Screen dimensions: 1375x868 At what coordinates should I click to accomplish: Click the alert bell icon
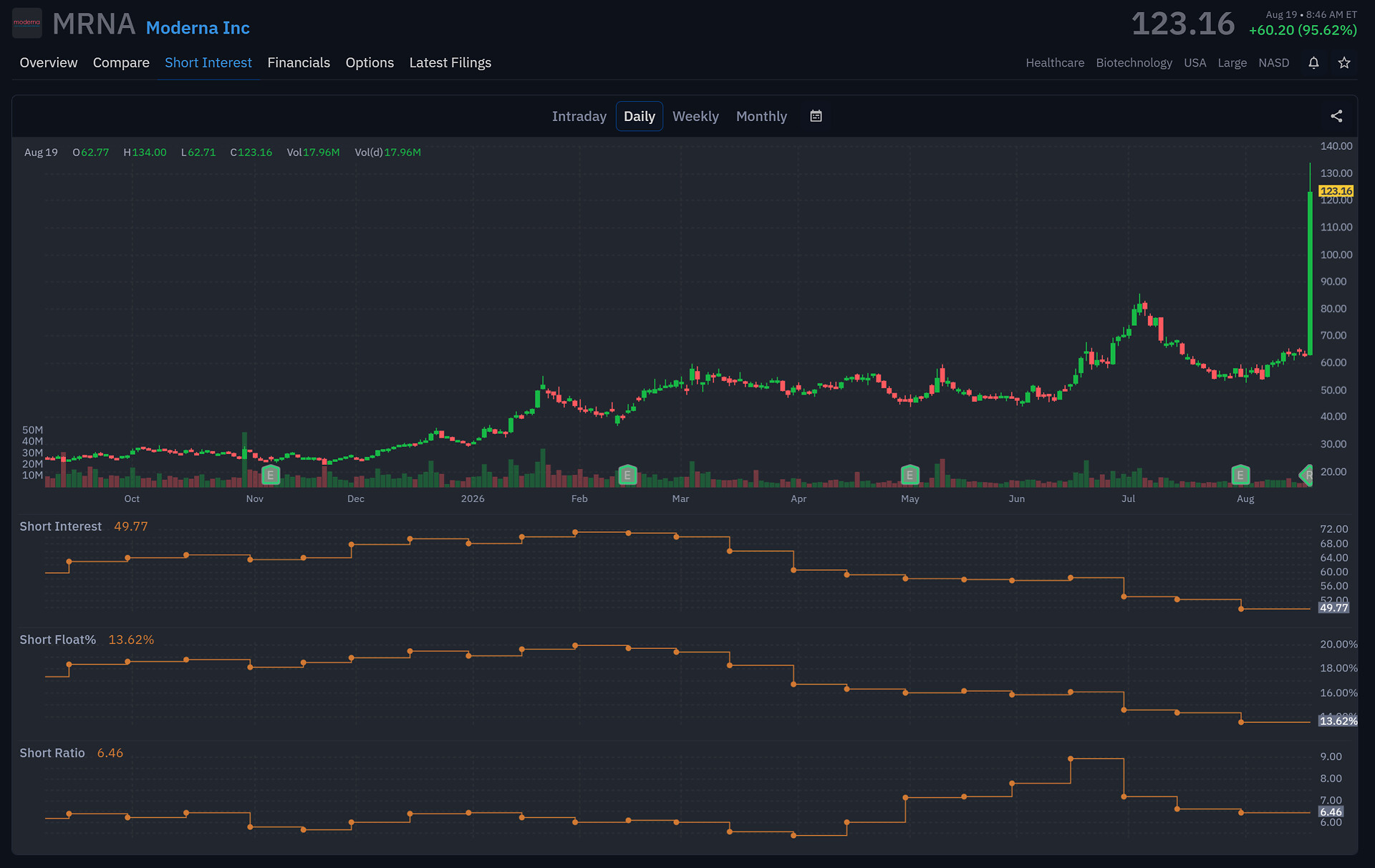point(1313,63)
